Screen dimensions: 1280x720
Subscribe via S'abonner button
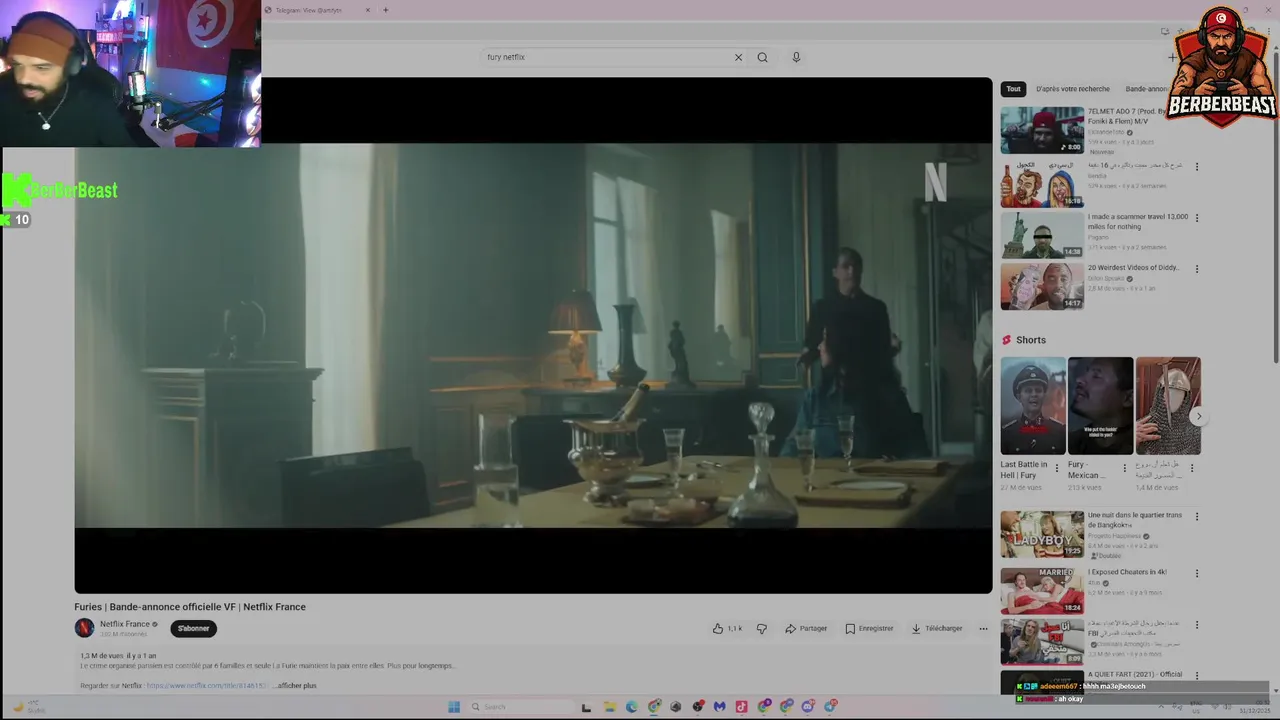(193, 628)
